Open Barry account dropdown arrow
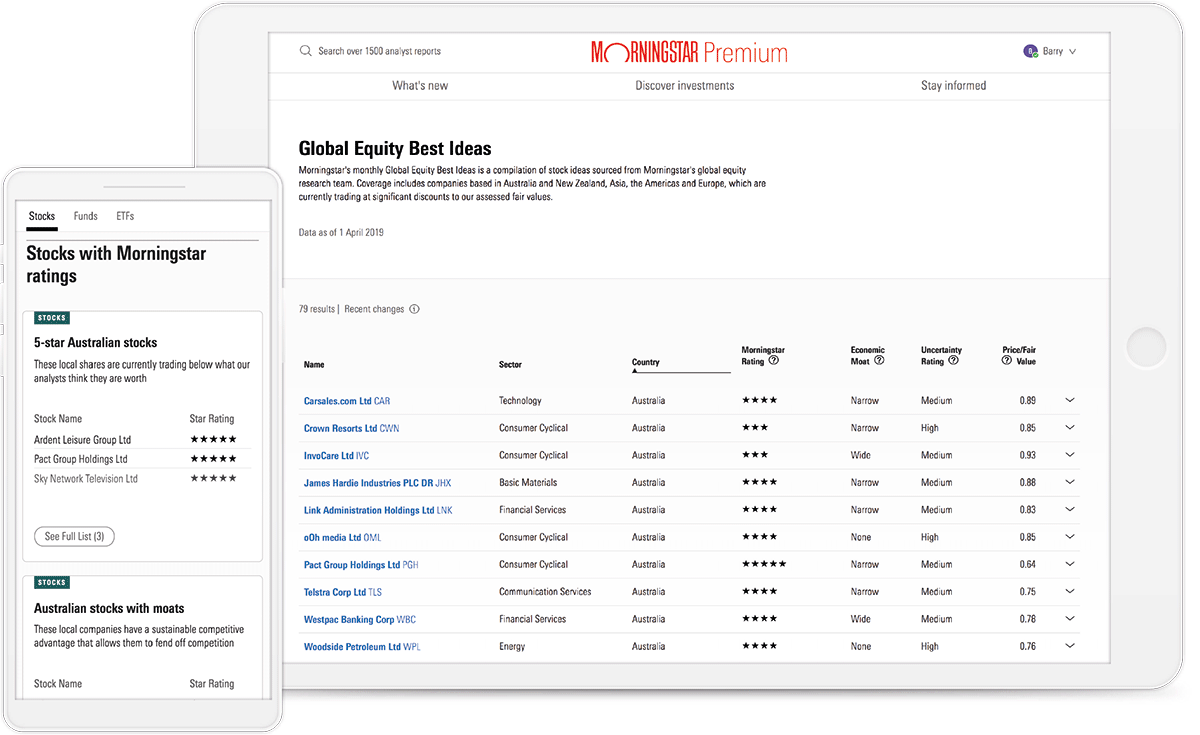The height and width of the screenshot is (735, 1200). (1073, 51)
